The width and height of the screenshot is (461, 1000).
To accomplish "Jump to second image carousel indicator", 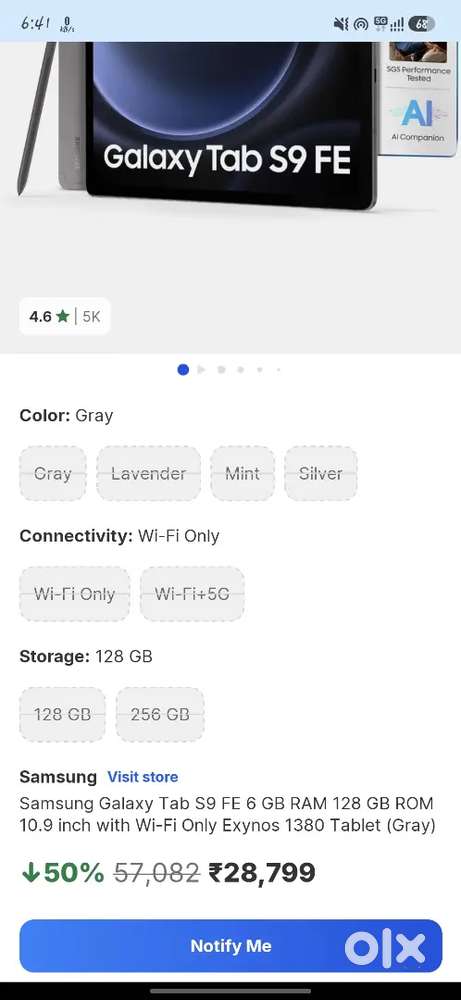I will click(x=201, y=369).
